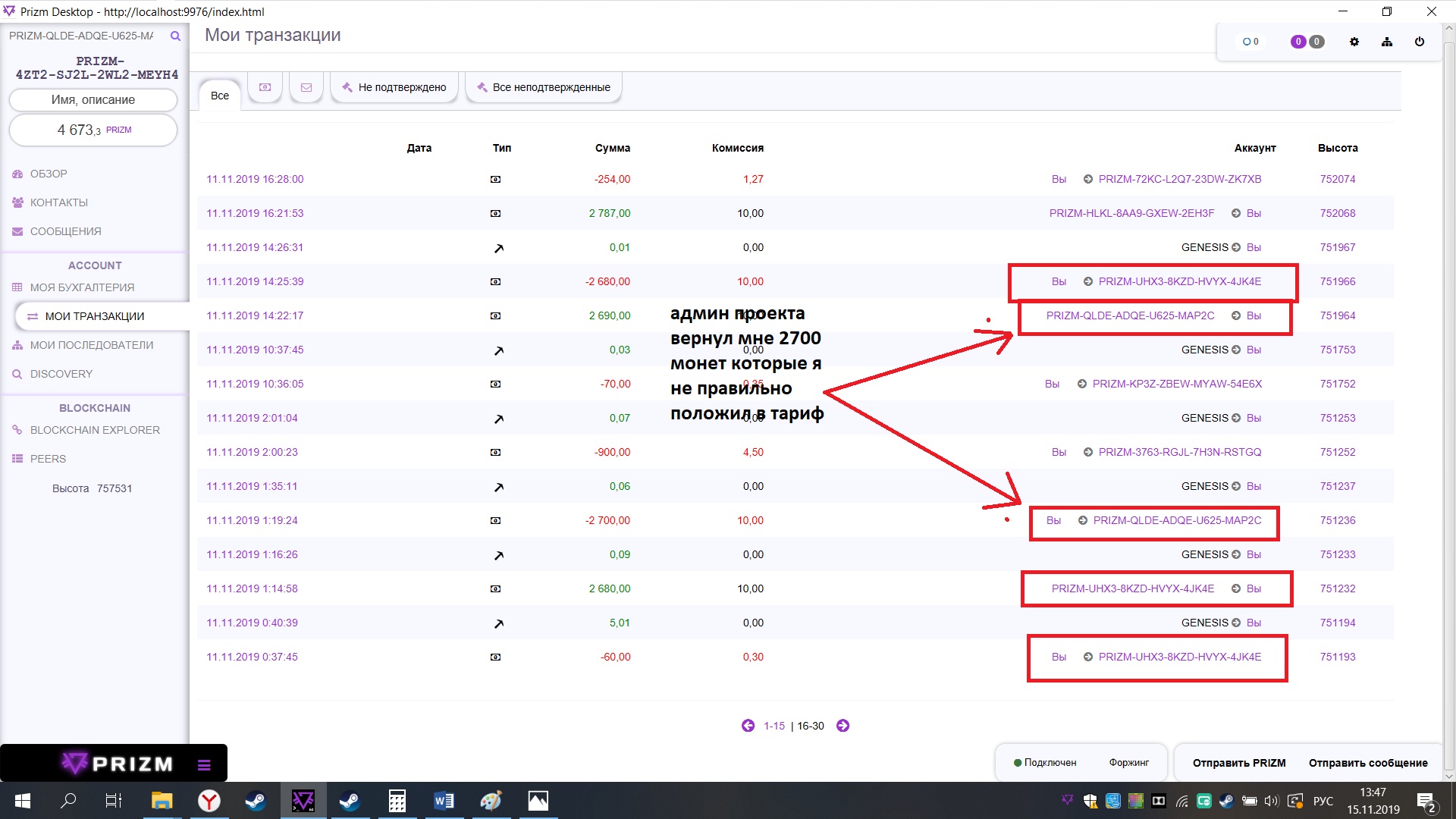The height and width of the screenshot is (819, 1456).
Task: Open МОЯ БУХГАЛТЕРИЯ in the sidebar
Action: coord(82,287)
